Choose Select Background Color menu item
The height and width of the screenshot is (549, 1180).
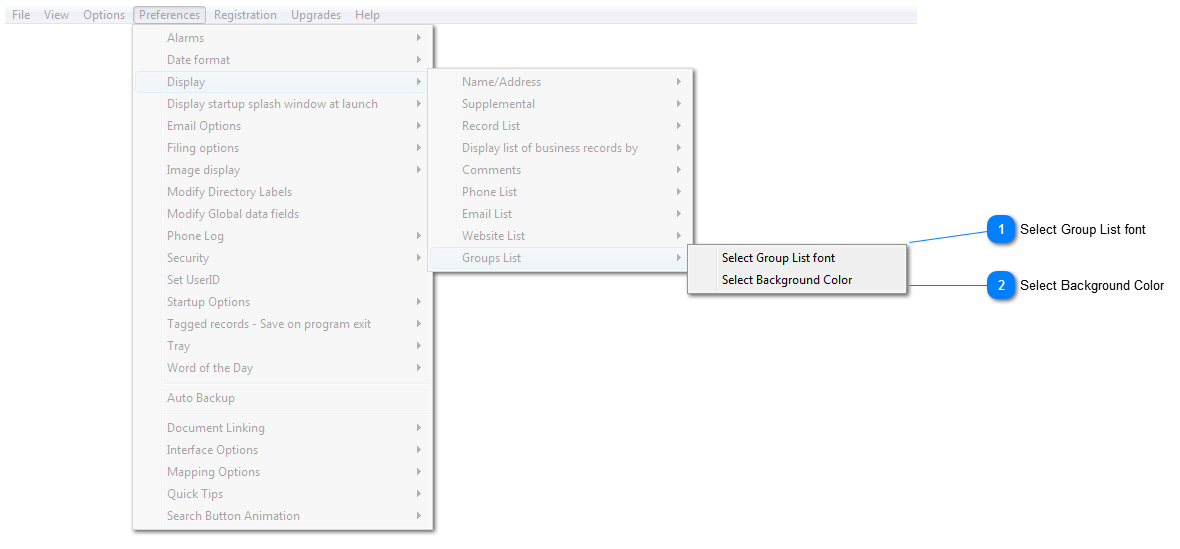(797, 280)
